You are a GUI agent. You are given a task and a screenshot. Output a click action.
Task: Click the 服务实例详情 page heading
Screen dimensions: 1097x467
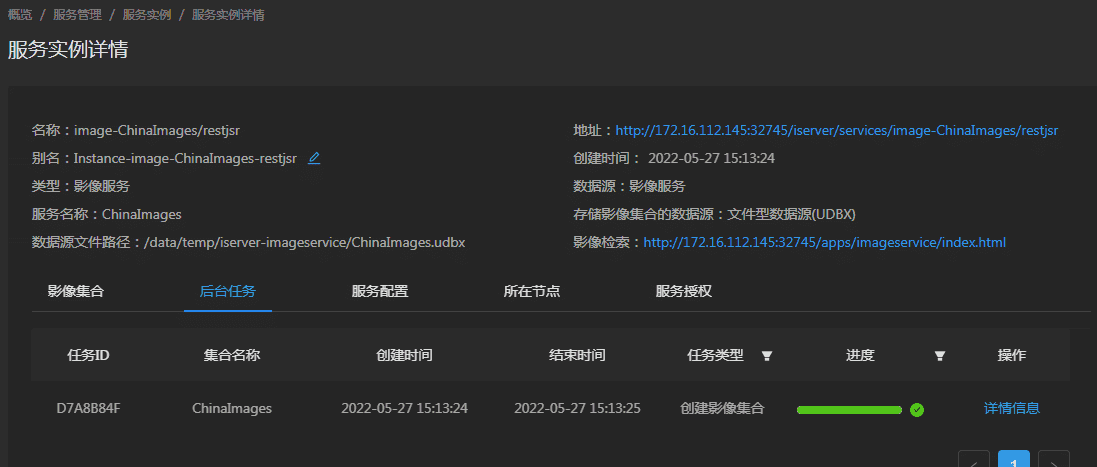tap(68, 50)
